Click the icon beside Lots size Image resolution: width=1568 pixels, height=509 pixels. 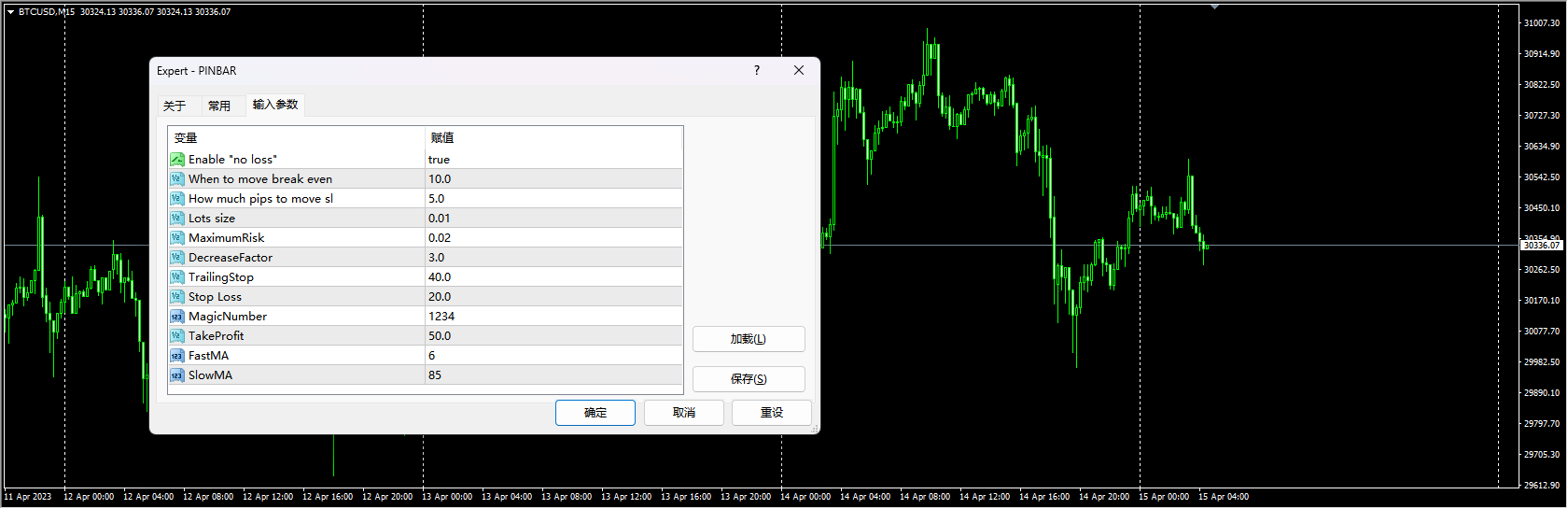tap(177, 219)
